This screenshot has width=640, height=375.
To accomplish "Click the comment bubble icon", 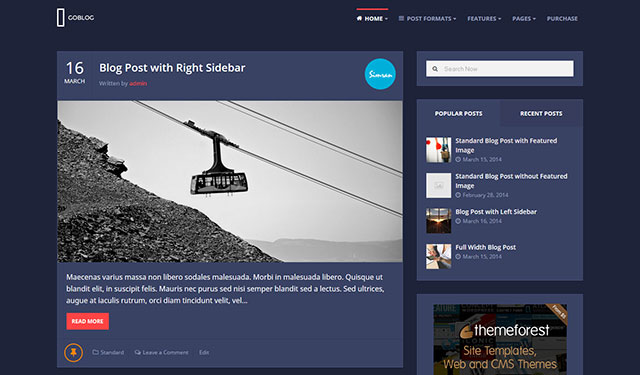I will [x=138, y=352].
